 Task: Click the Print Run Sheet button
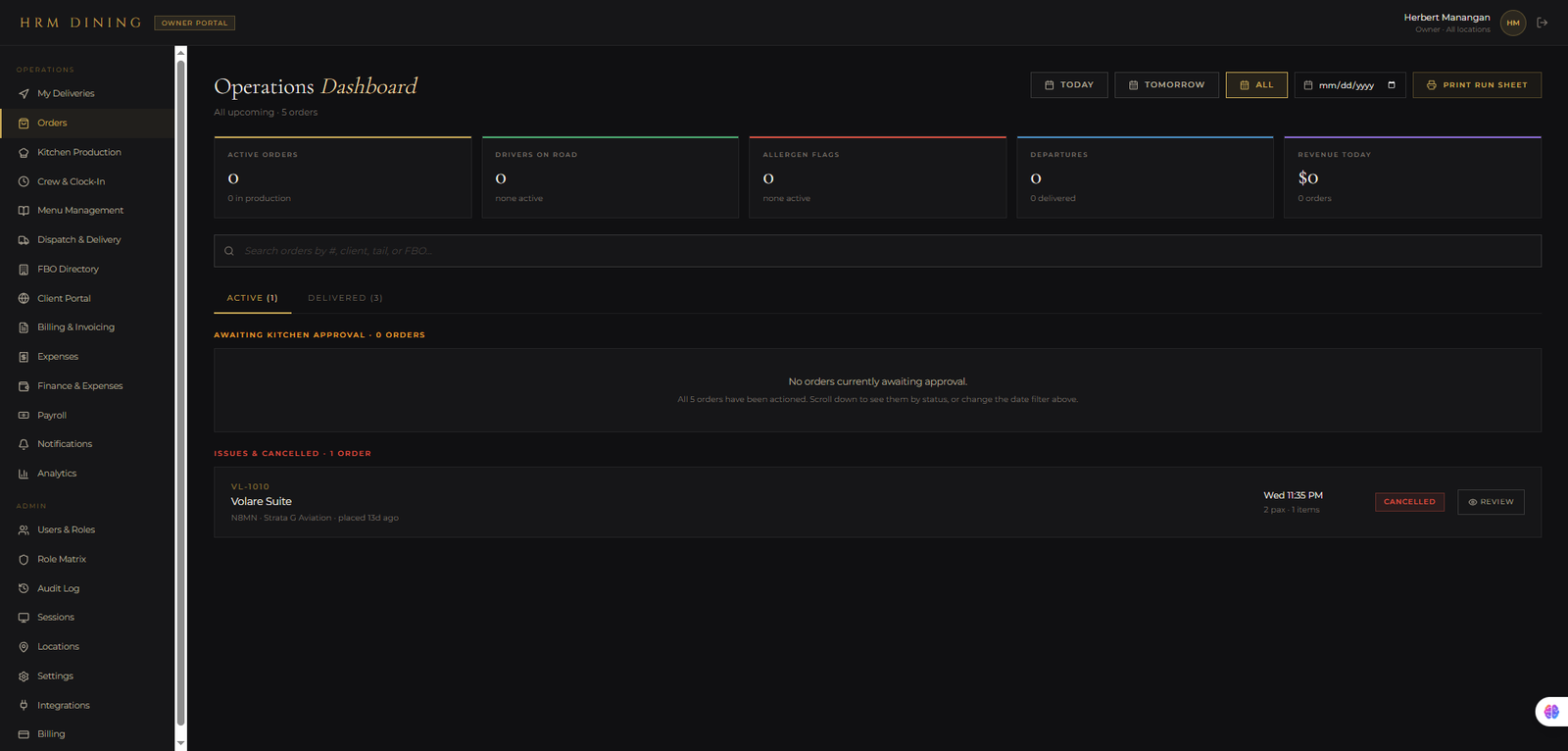(x=1477, y=85)
